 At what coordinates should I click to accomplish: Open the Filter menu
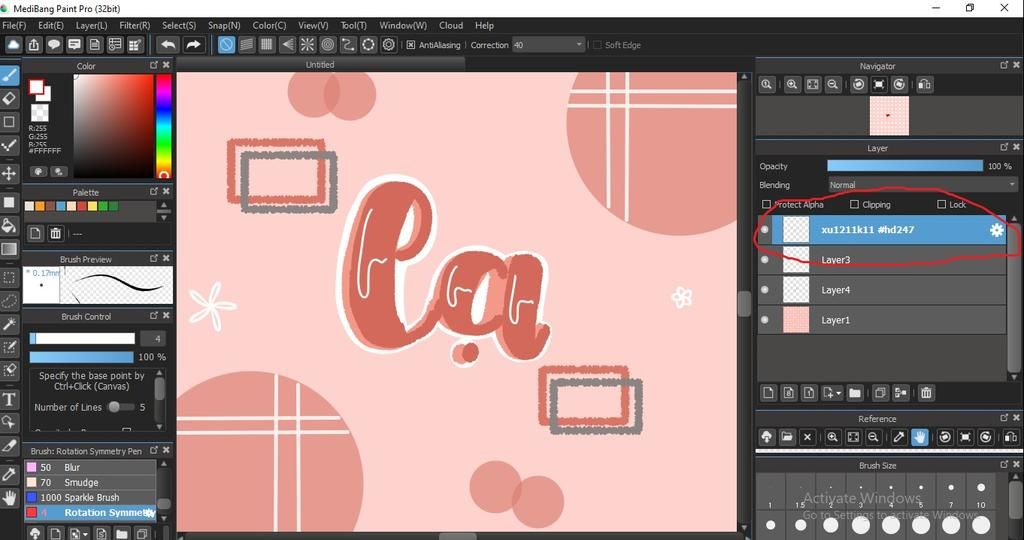pyautogui.click(x=135, y=25)
